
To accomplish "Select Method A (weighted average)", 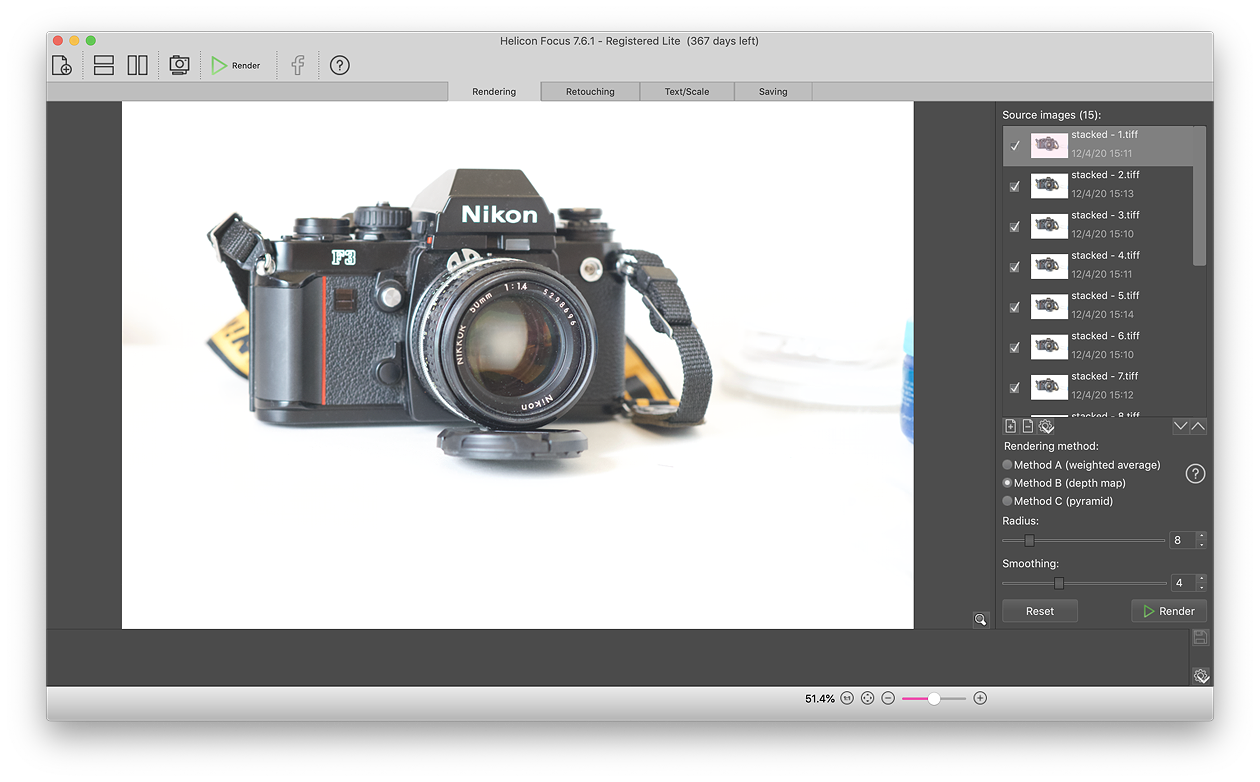I will point(1081,465).
